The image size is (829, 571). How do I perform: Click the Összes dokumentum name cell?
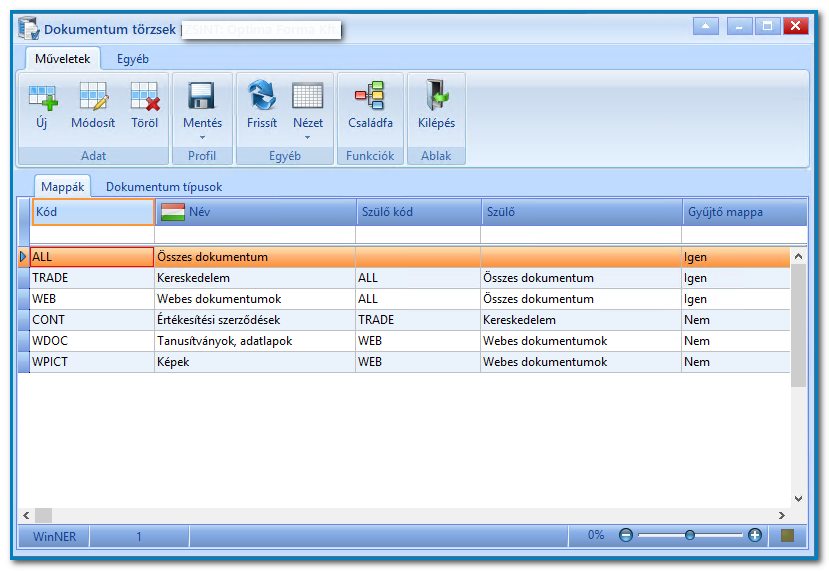coord(255,257)
